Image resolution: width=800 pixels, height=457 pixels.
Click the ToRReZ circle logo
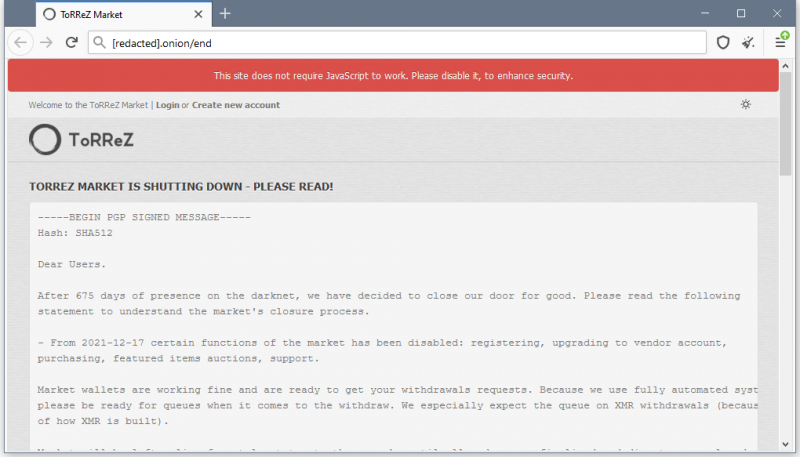[x=45, y=141]
